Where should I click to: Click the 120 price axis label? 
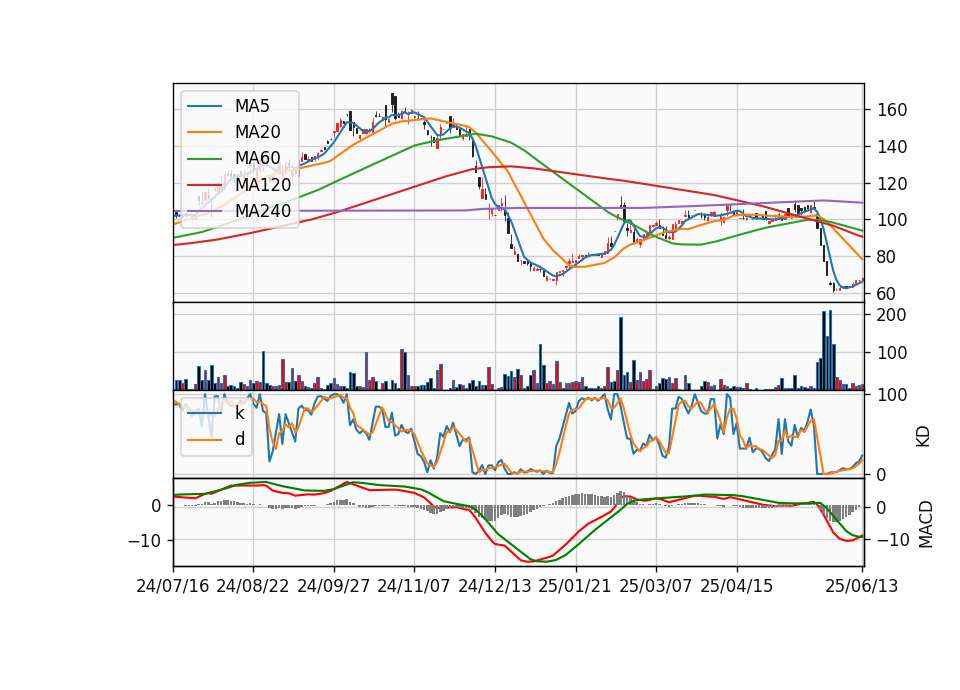891,184
